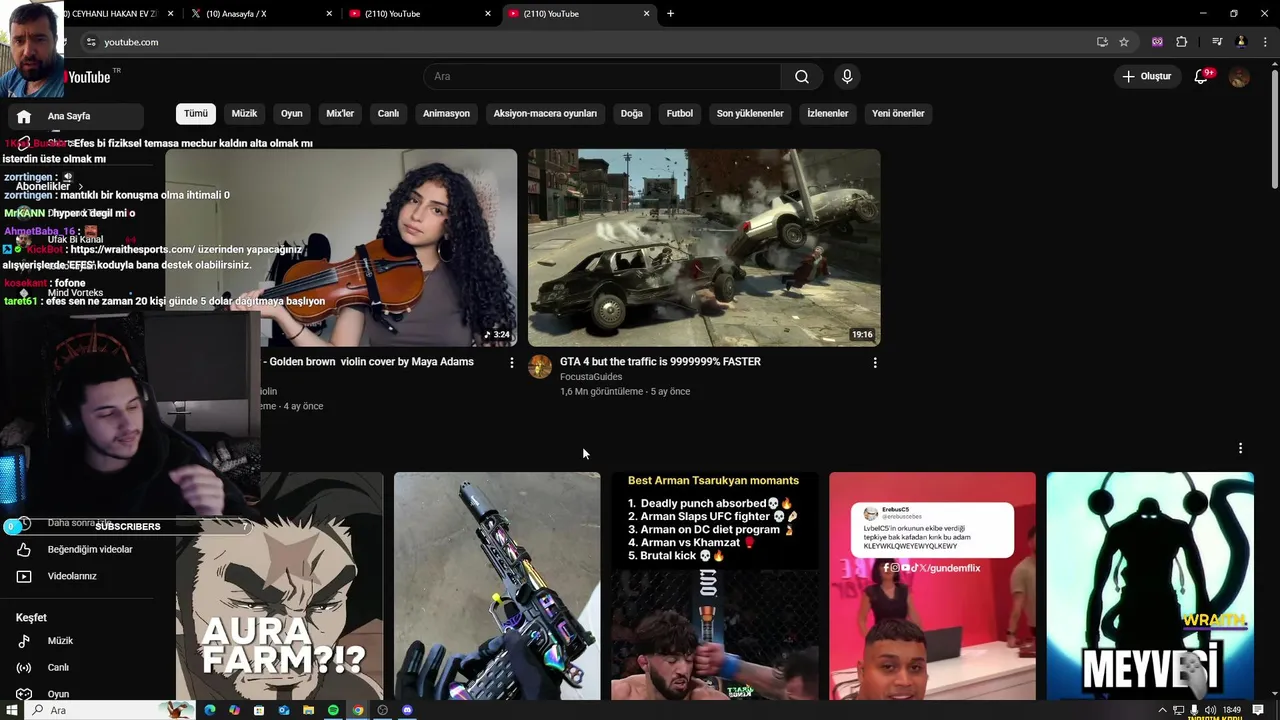Viewport: 1280px width, 720px height.
Task: Open Discord from the taskbar
Action: tap(407, 710)
